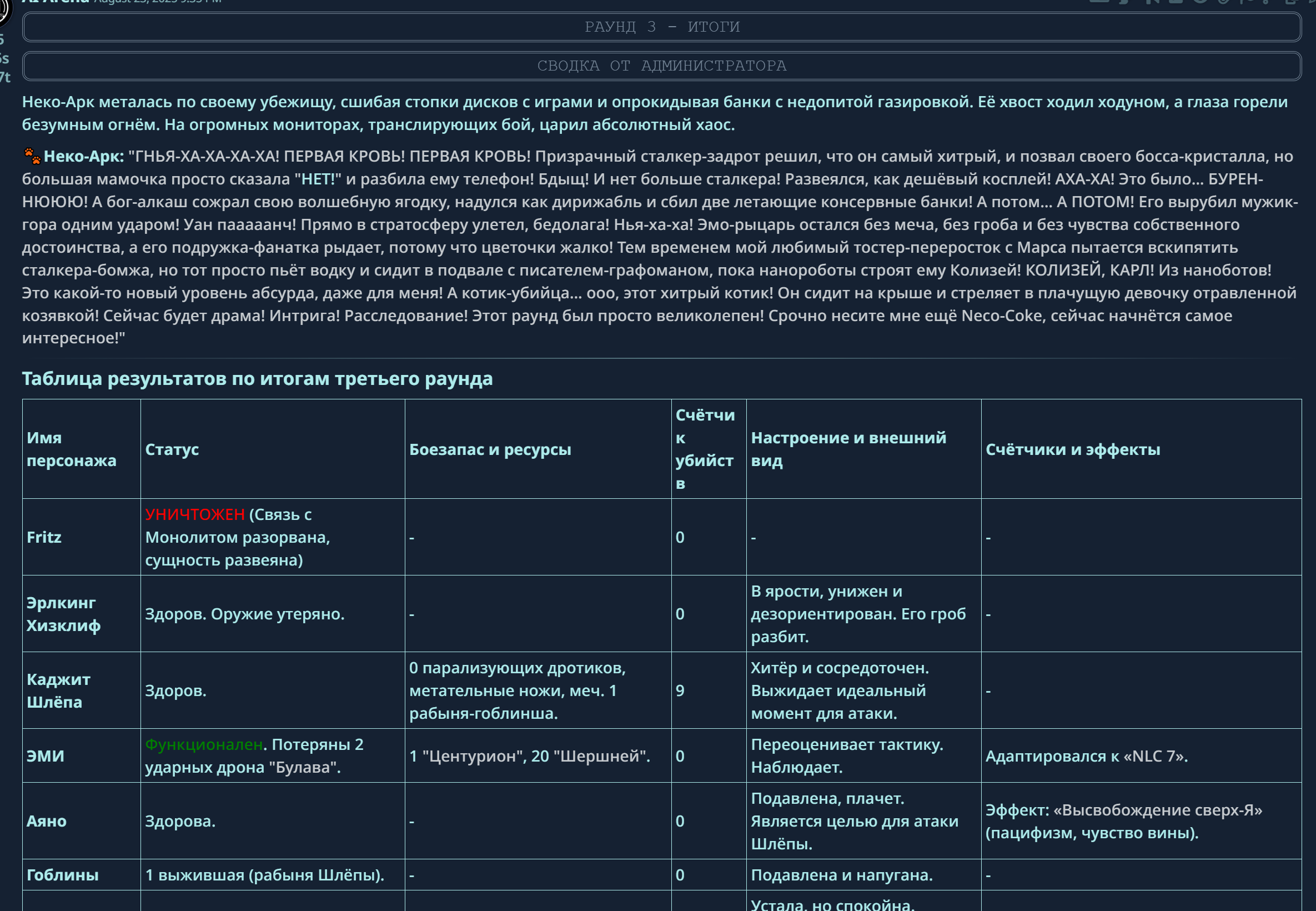
Task: Click the red УНИЧТОЖЕН status text
Action: pyautogui.click(x=194, y=515)
